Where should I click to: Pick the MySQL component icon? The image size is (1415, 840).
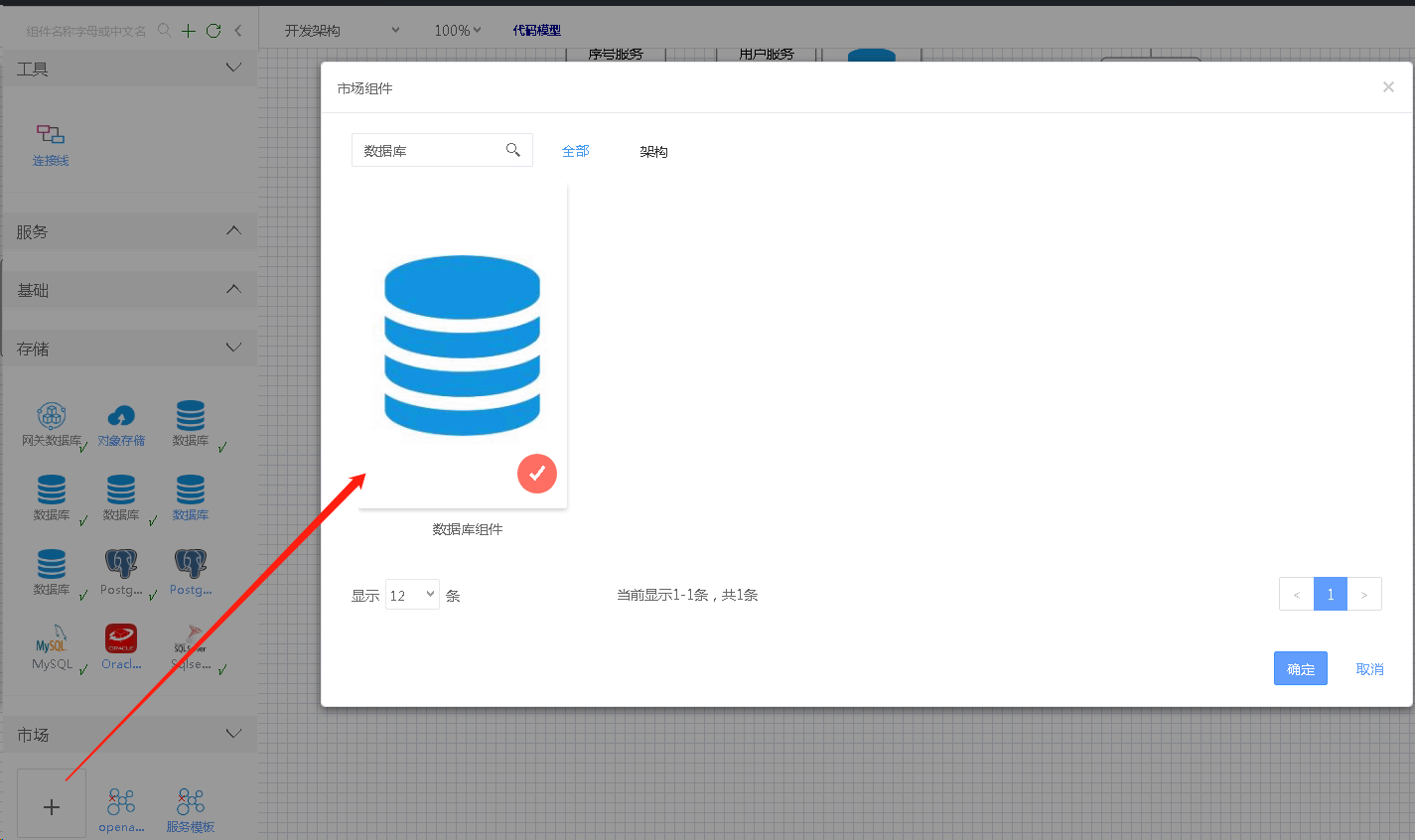52,640
